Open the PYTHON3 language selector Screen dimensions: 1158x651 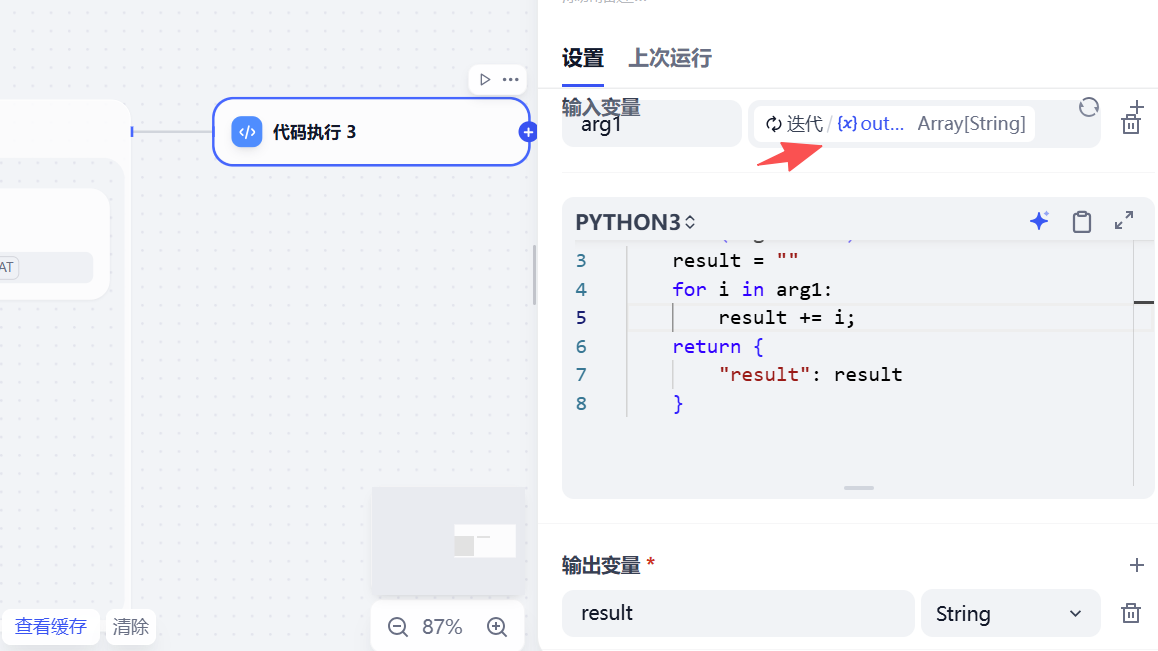point(634,221)
